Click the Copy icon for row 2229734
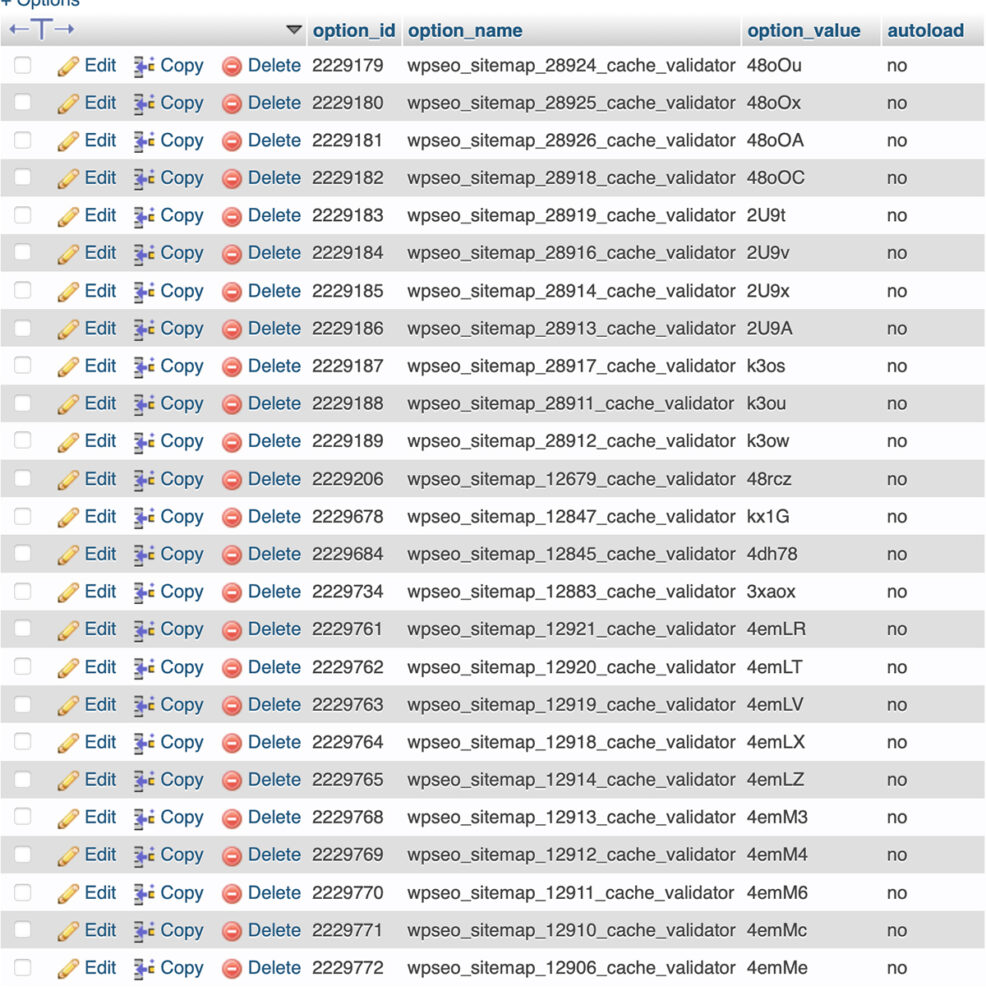Screen dimensions: 986x1000 click(144, 592)
